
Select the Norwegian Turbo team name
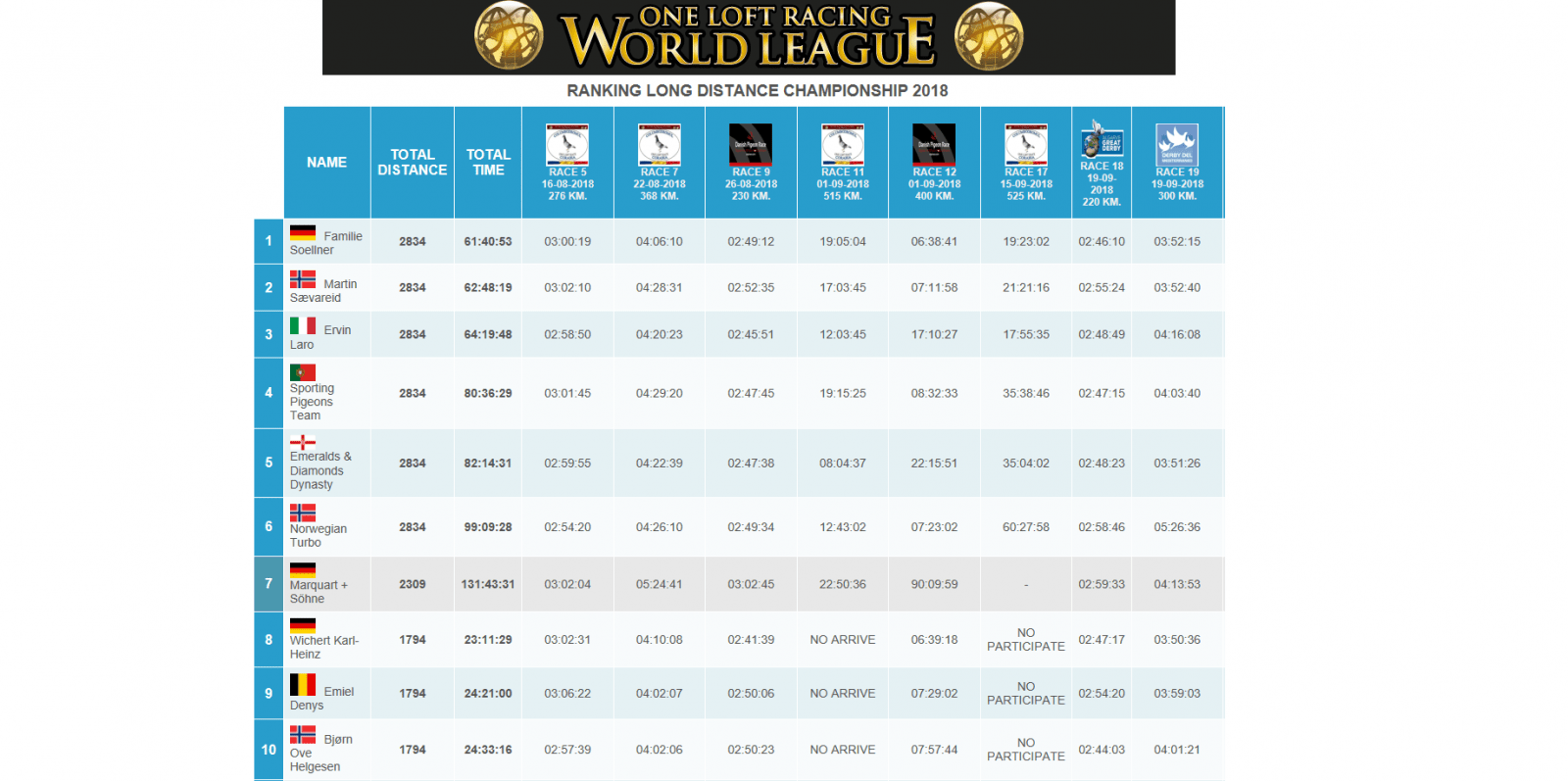[x=318, y=535]
